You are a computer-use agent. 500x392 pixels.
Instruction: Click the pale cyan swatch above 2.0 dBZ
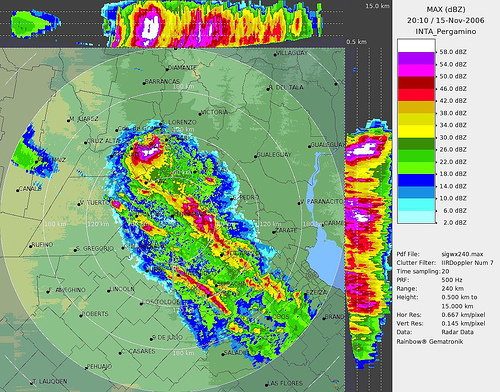[x=416, y=217]
